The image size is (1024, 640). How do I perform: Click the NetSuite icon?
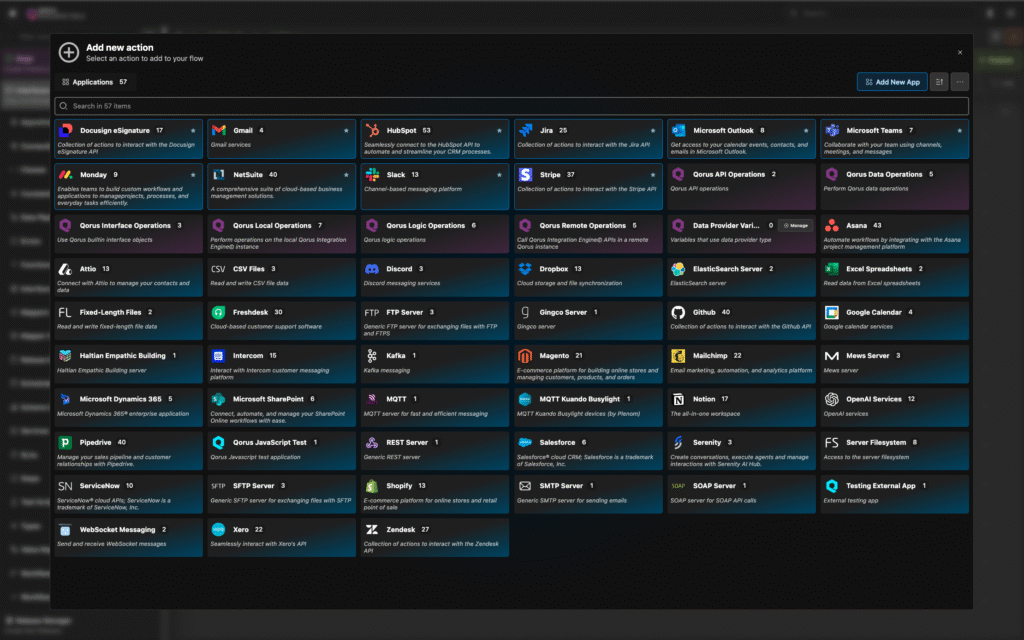click(219, 174)
